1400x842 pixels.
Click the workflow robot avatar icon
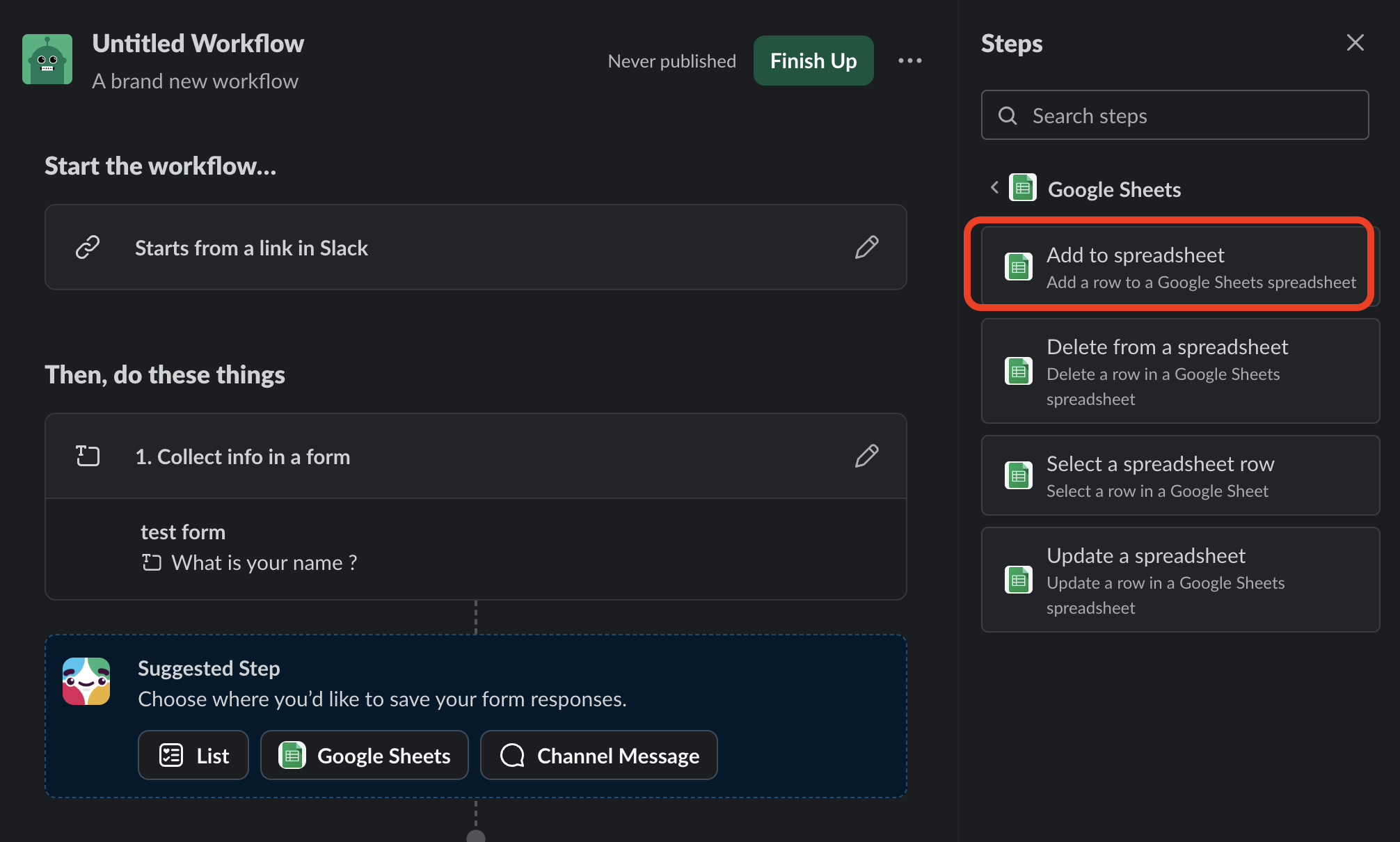tap(47, 60)
